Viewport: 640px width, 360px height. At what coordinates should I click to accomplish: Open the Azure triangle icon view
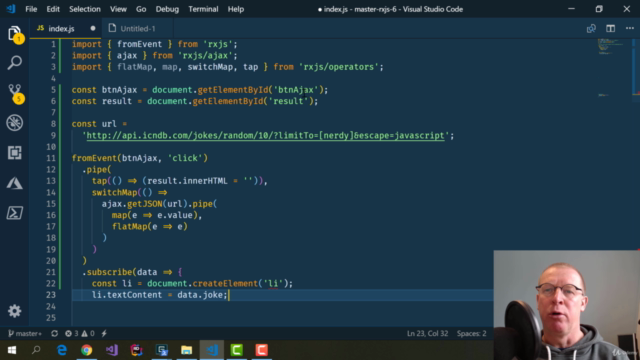pos(15,183)
